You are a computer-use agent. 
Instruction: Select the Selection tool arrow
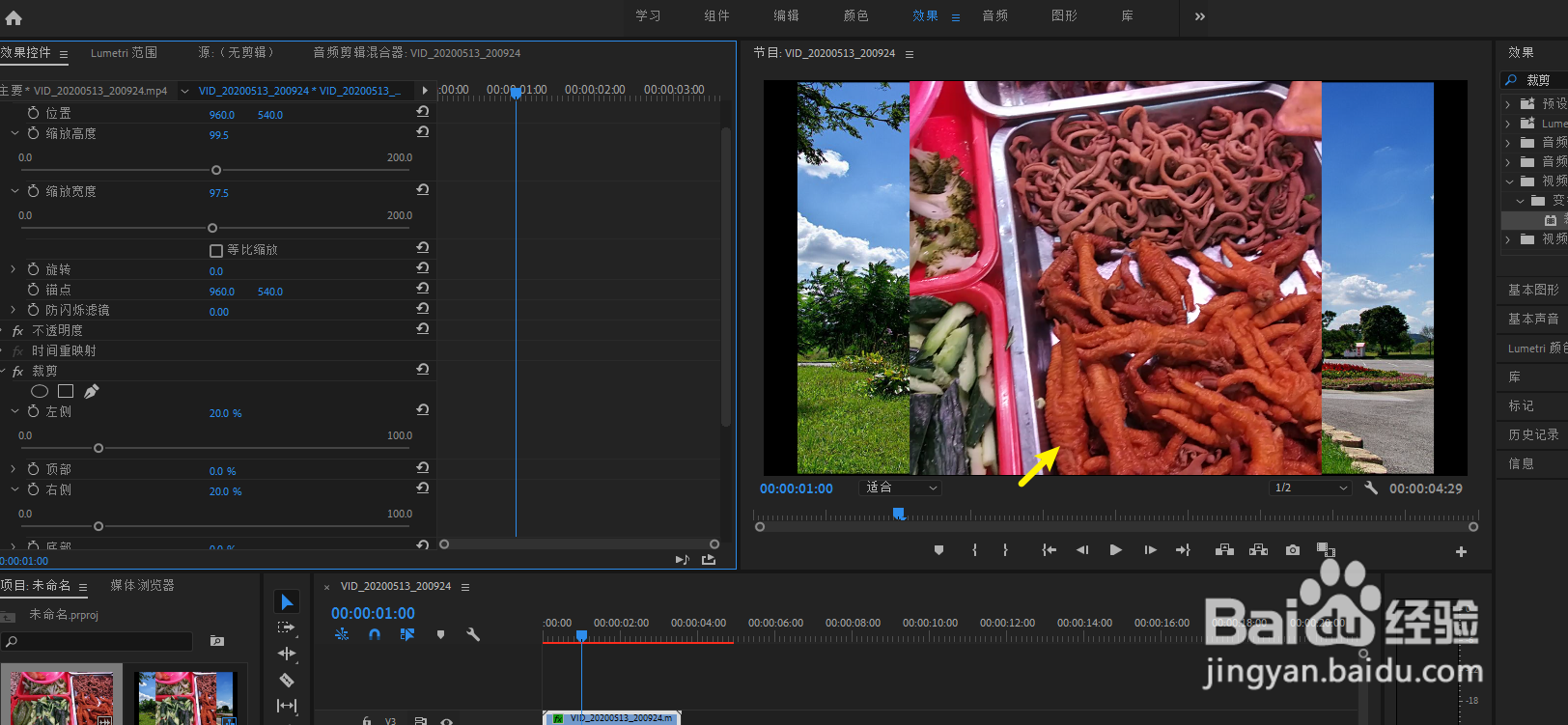(287, 601)
